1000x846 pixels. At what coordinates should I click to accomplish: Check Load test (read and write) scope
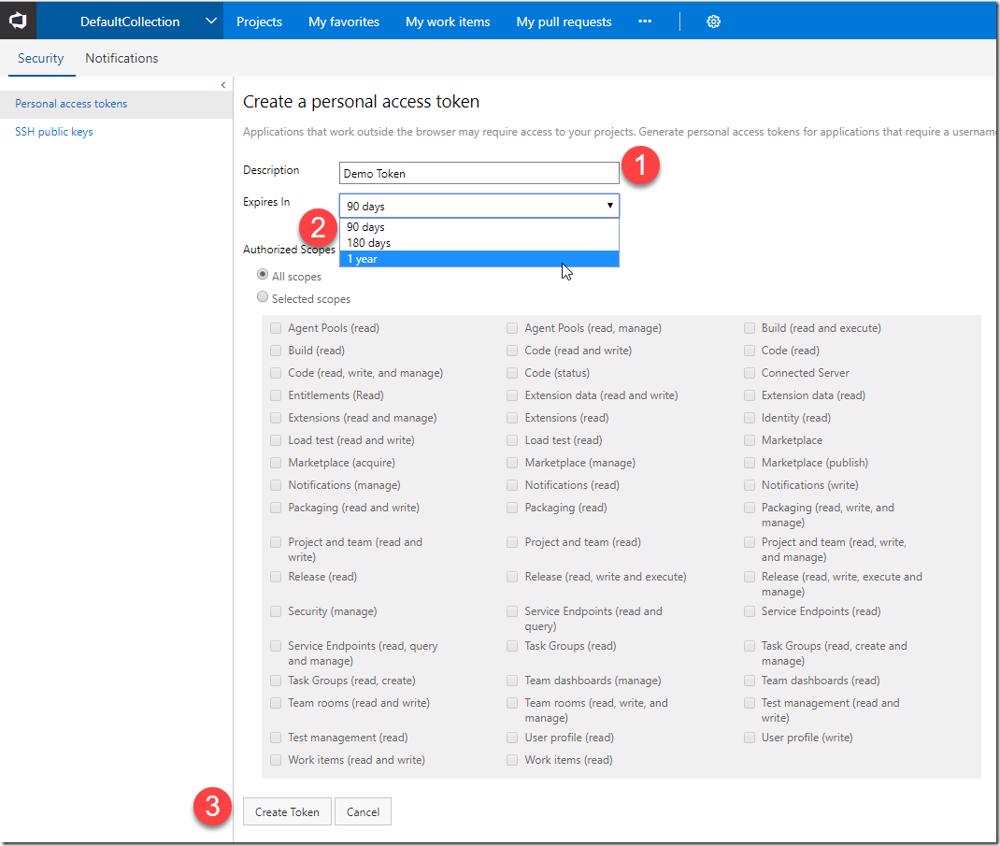(x=276, y=440)
